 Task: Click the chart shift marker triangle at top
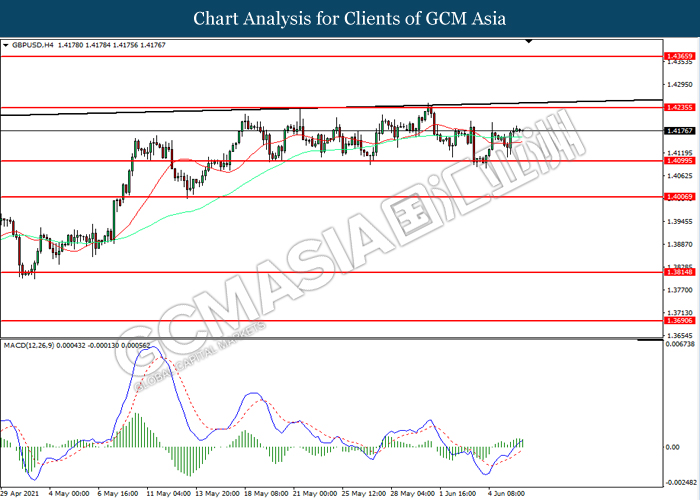click(529, 42)
